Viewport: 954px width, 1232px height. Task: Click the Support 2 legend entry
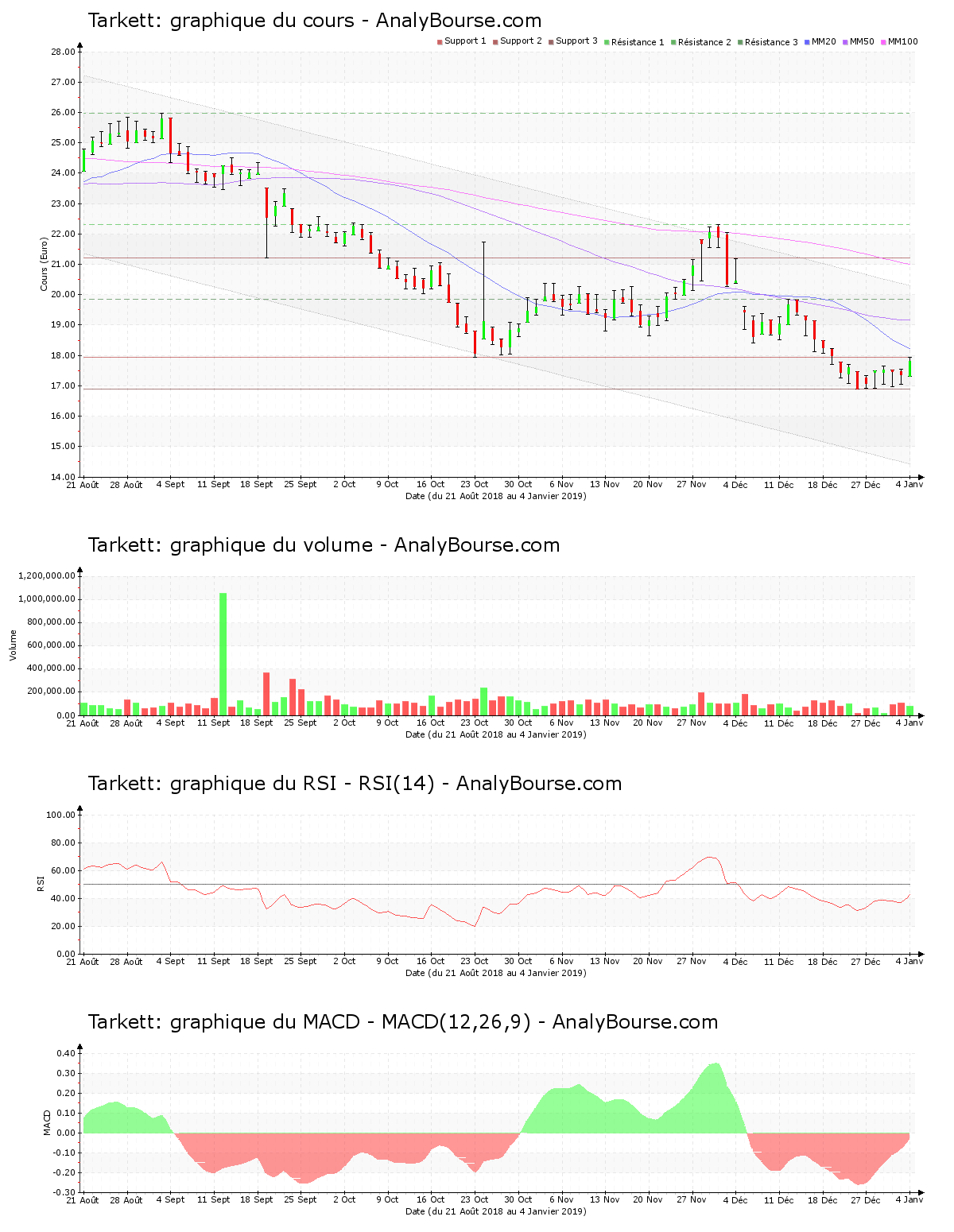518,41
